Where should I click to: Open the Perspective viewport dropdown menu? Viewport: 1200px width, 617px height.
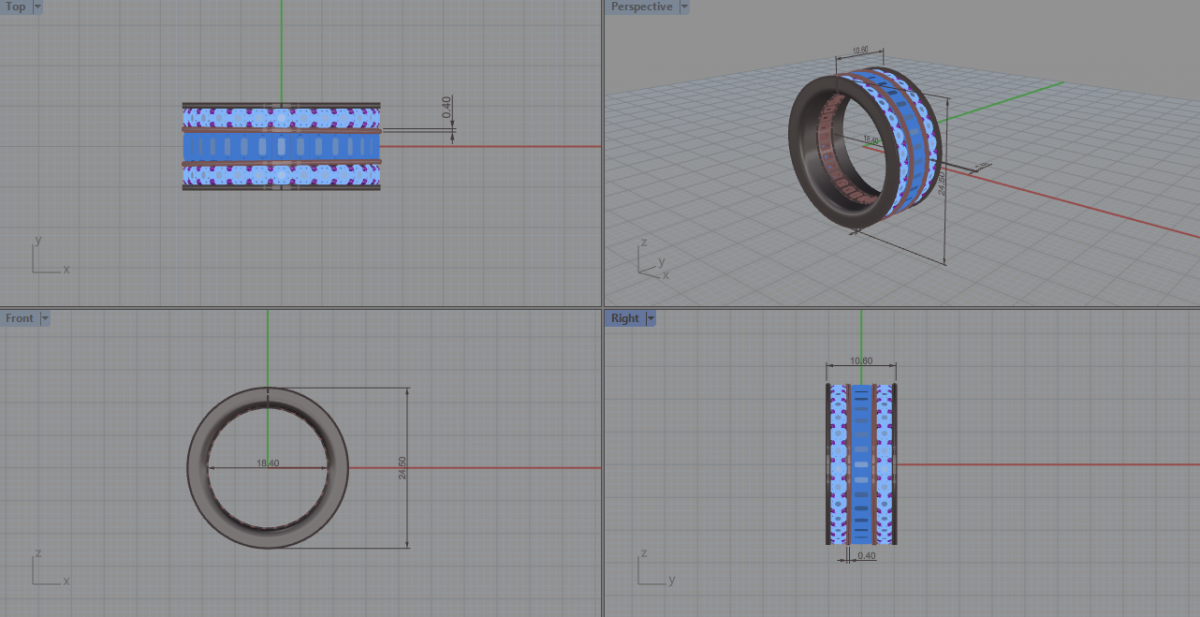click(x=684, y=7)
